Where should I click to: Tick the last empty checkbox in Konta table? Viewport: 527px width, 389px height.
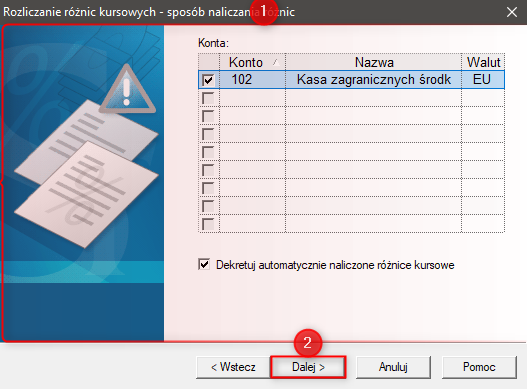point(208,224)
